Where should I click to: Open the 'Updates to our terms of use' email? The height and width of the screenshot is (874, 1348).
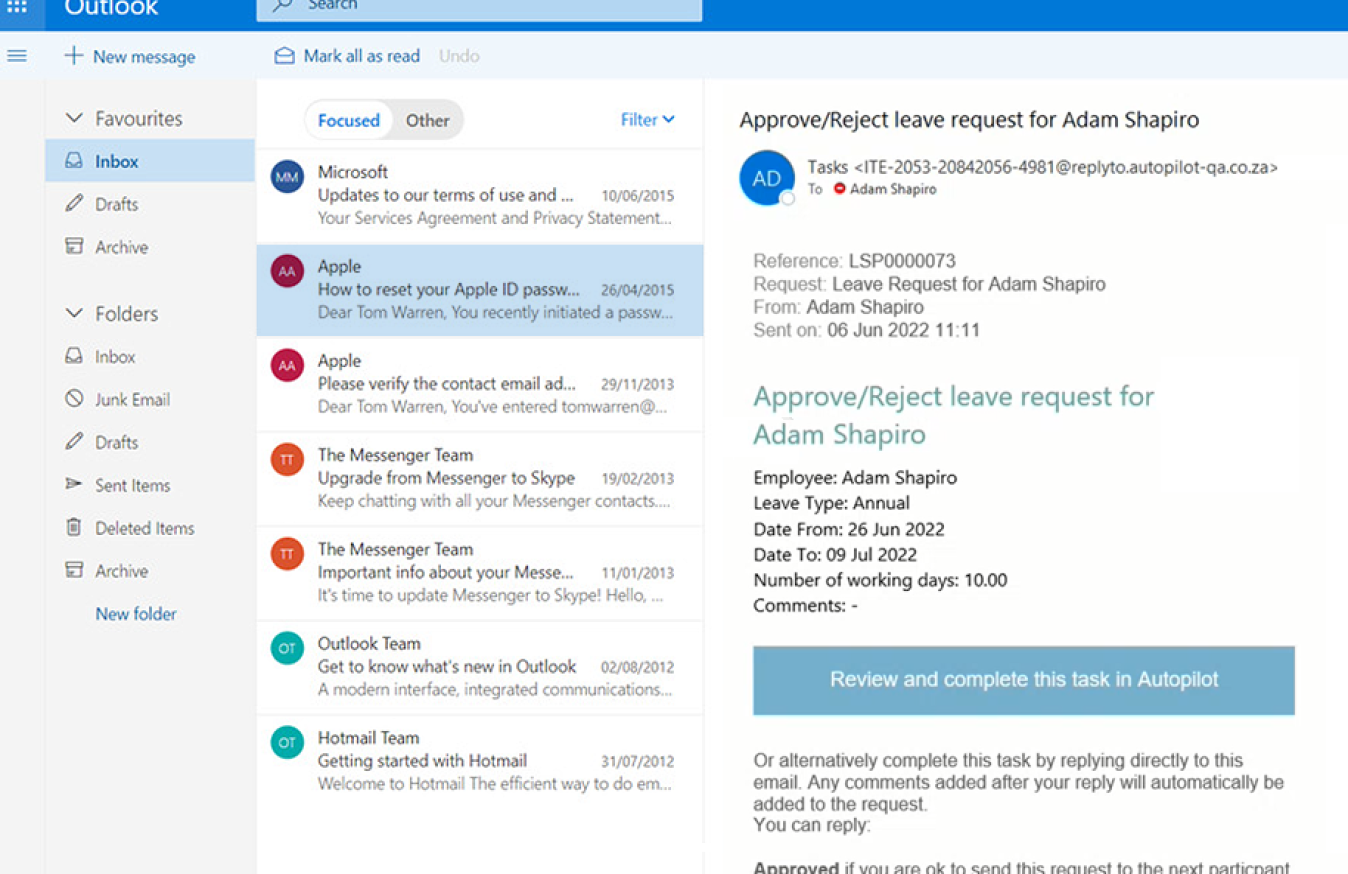tap(480, 195)
